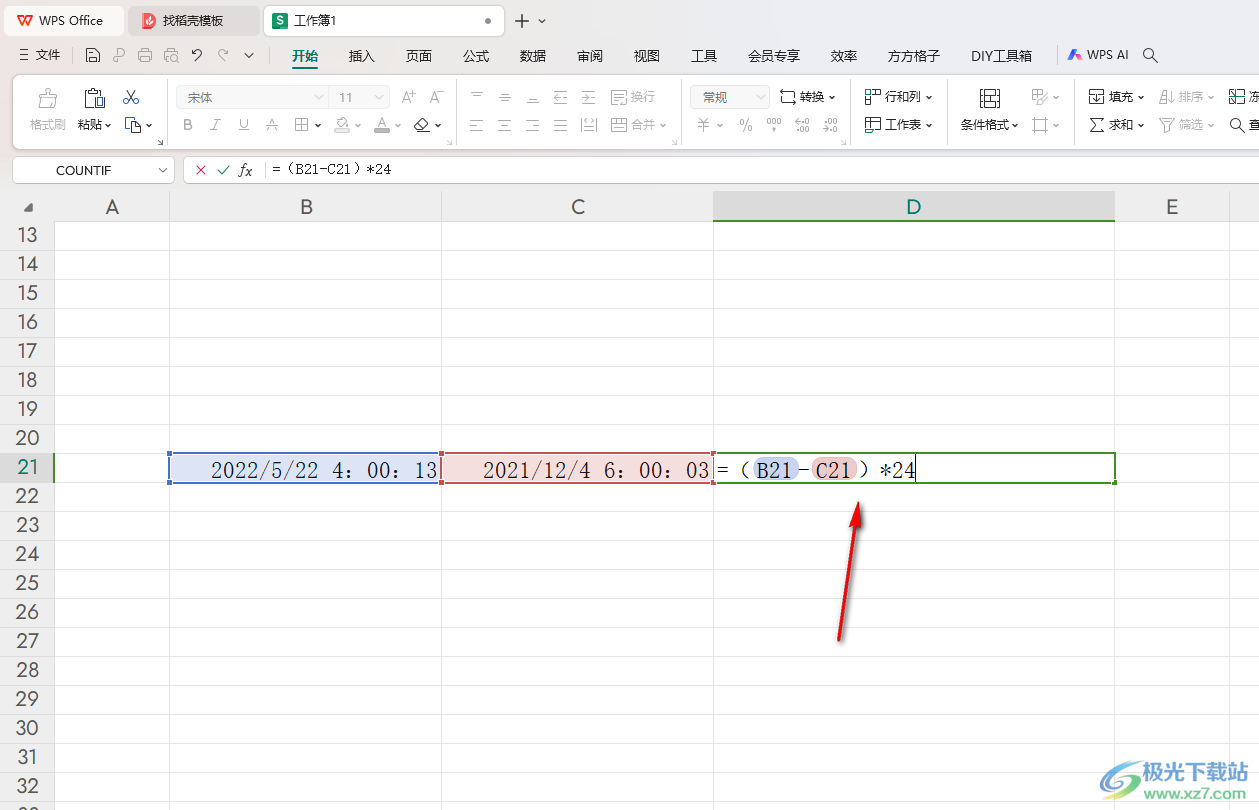This screenshot has width=1259, height=810.
Task: Click the Strikethrough icon
Action: [272, 125]
